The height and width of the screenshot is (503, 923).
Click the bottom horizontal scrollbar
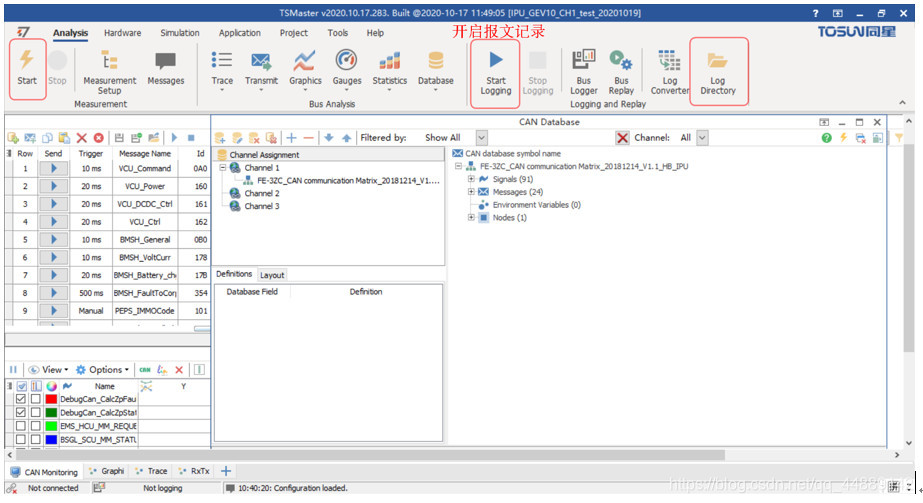371,455
